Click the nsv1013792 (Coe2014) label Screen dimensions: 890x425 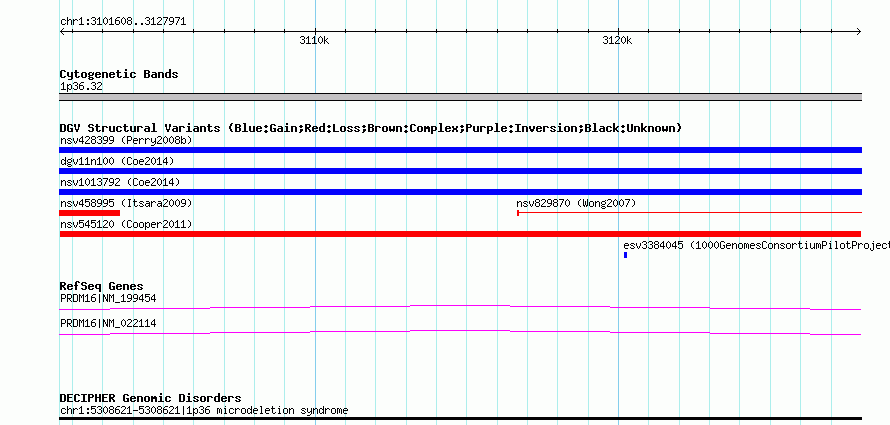click(120, 182)
